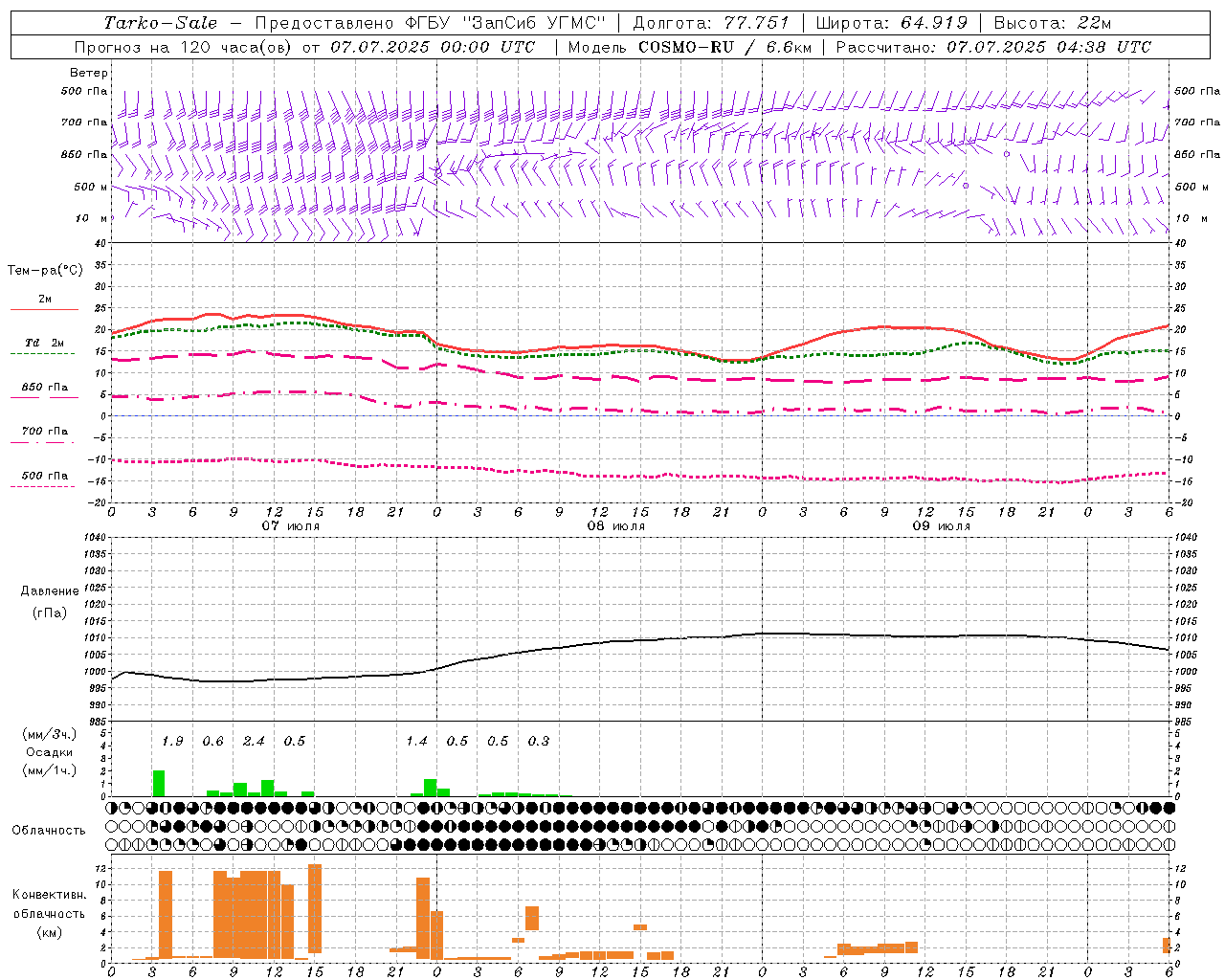Click the tallest green precipitation bar below "1.9"
Screen dimensions: 1225x980
pos(159,783)
